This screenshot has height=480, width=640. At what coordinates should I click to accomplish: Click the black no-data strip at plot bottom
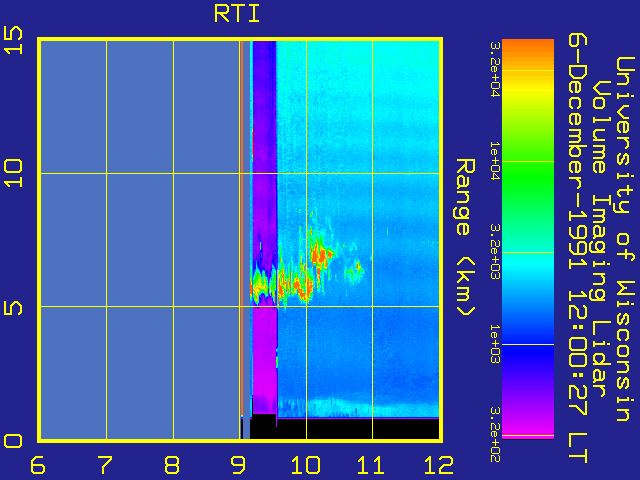point(345,429)
